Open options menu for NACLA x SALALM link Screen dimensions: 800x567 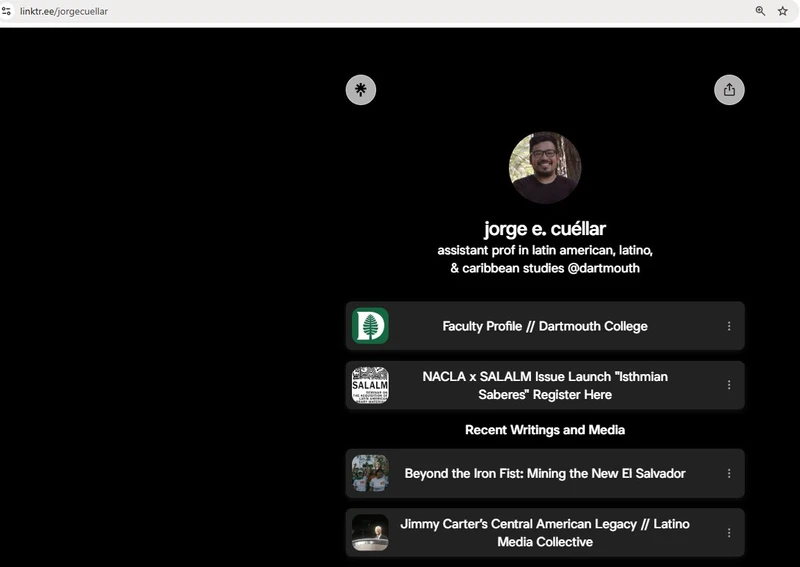click(729, 385)
